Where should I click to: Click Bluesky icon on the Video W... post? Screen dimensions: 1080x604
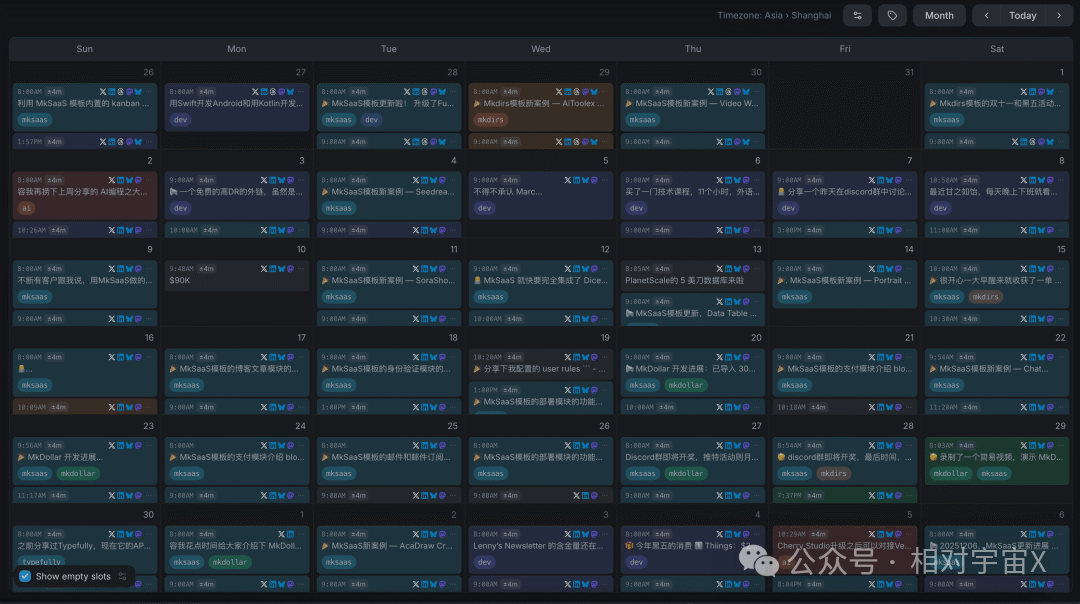pos(746,92)
